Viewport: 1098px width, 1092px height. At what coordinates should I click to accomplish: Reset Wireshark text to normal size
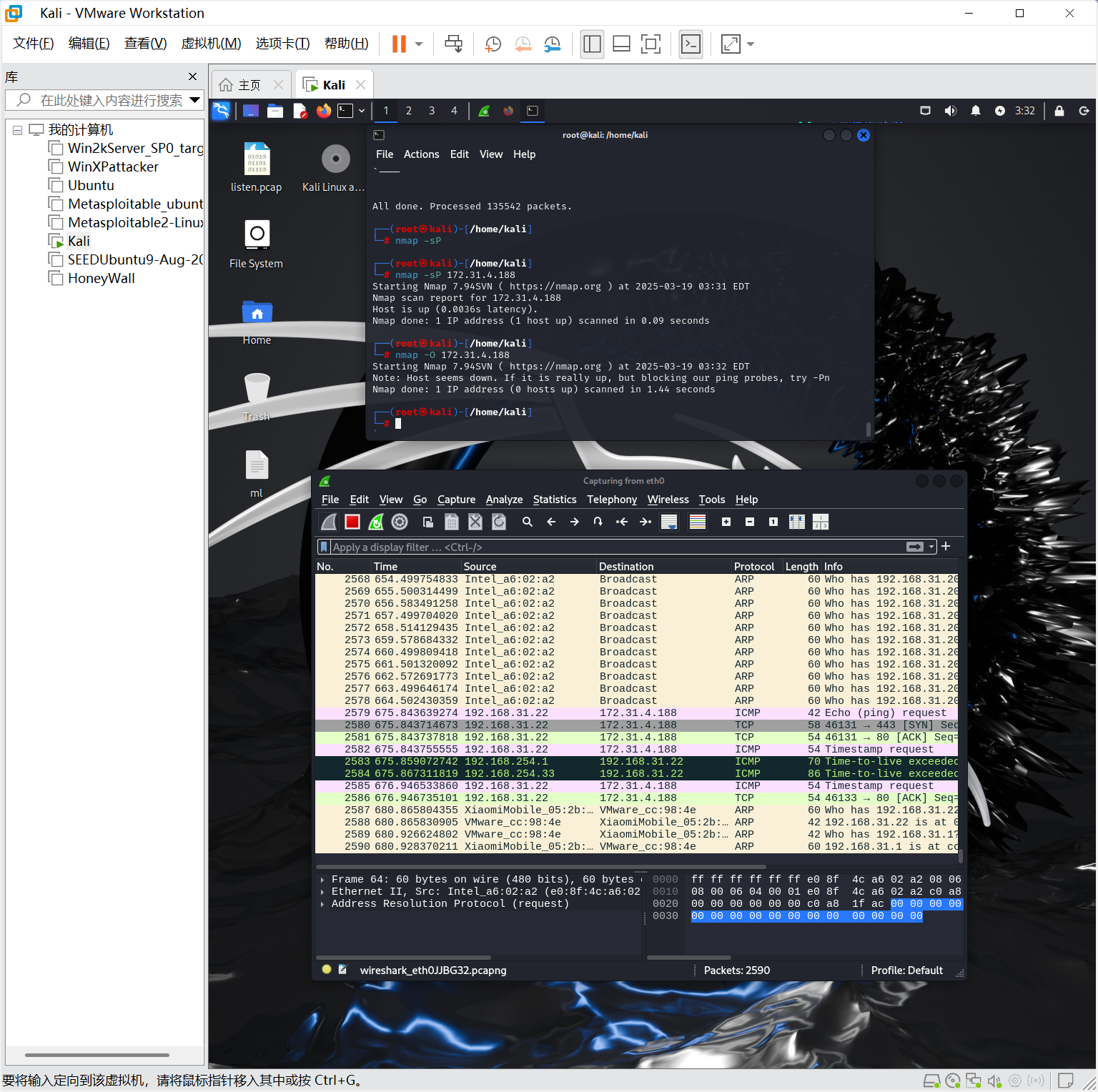773,522
